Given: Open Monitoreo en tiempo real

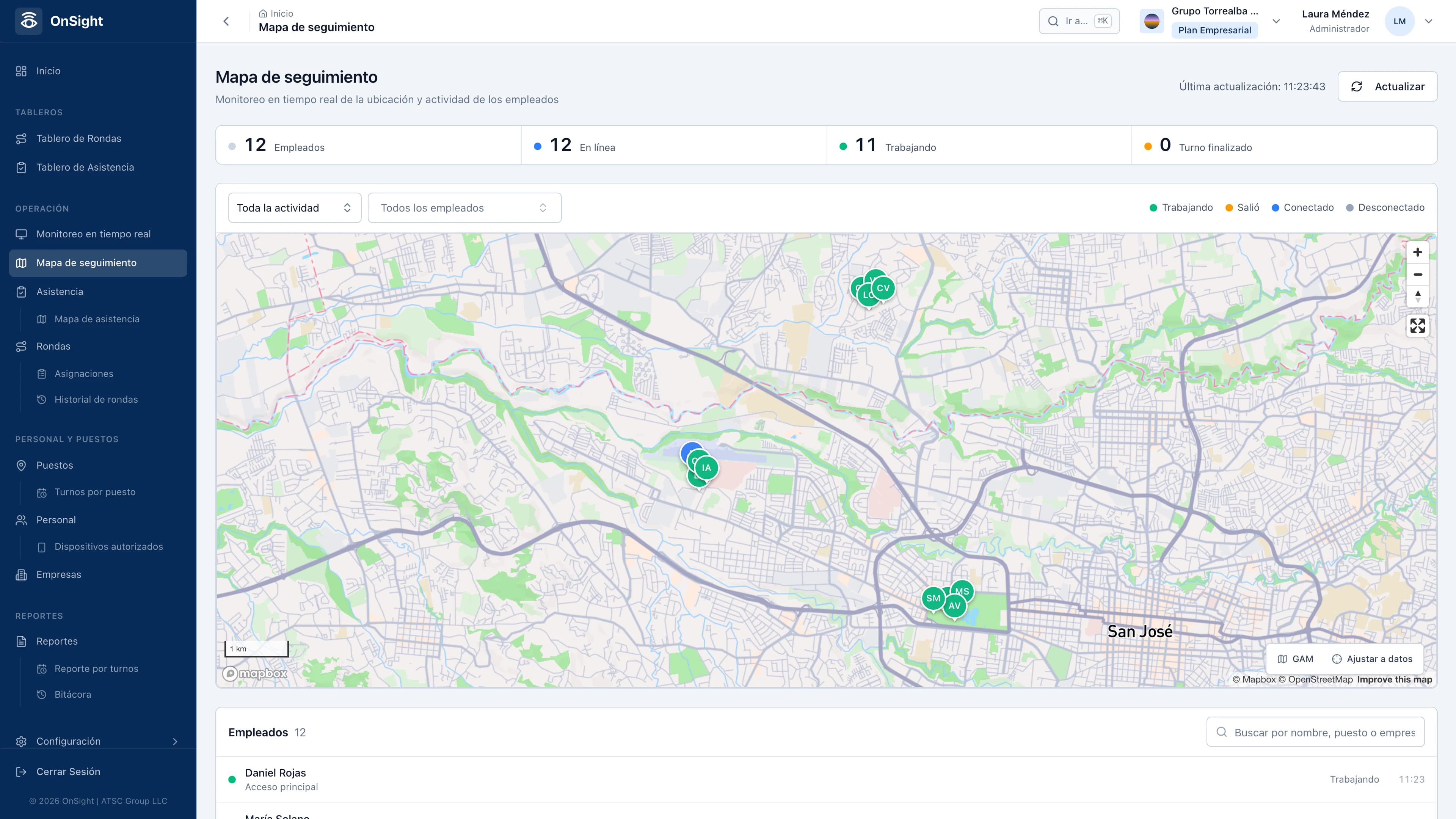Looking at the screenshot, I should click(x=98, y=234).
